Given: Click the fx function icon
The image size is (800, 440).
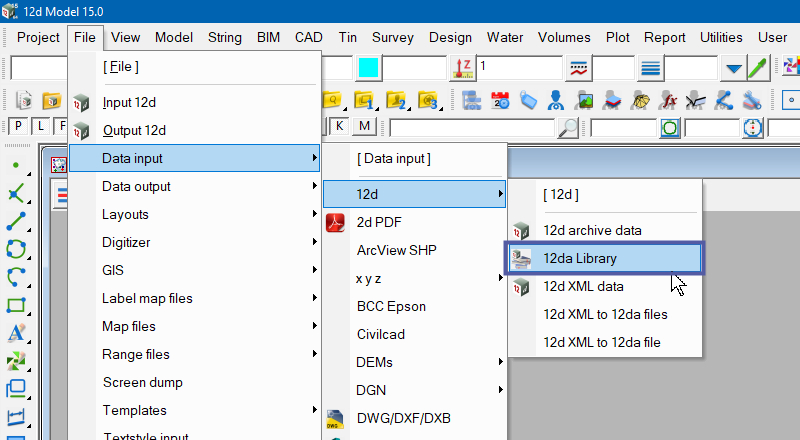Looking at the screenshot, I should pyautogui.click(x=667, y=100).
